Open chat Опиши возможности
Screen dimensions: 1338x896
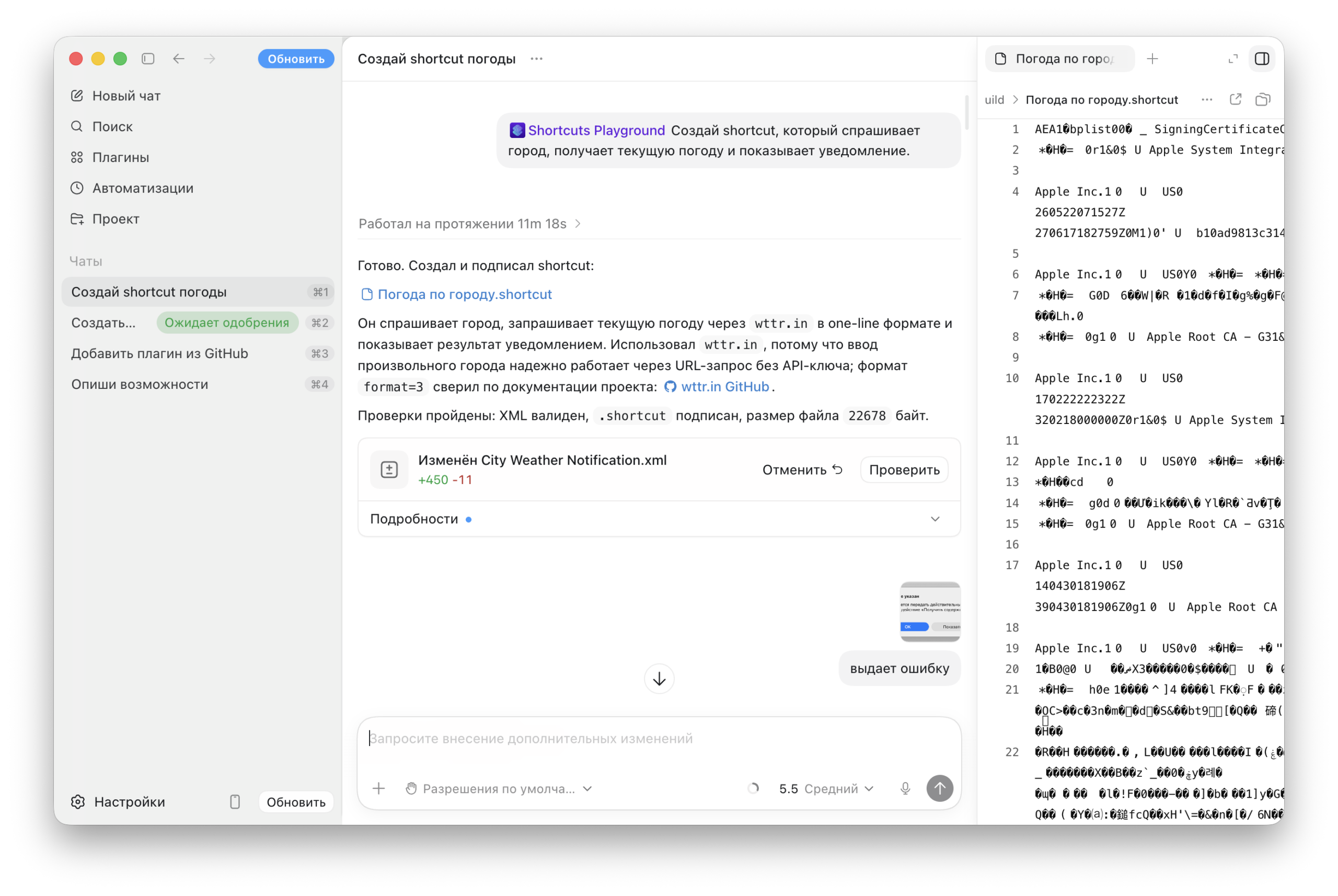198,385
